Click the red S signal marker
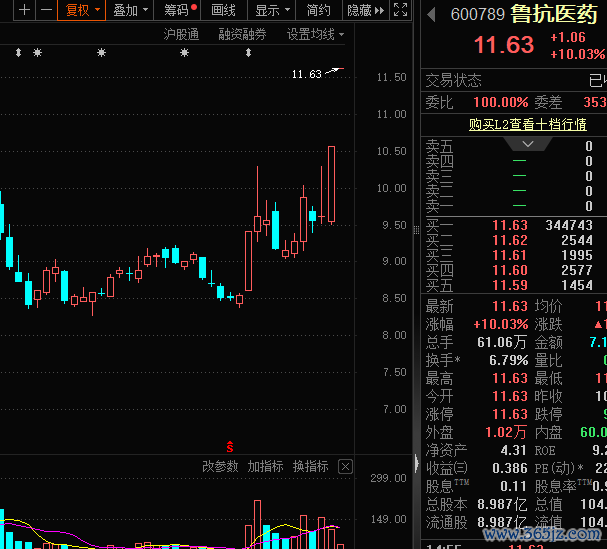Viewport: 607px width, 549px height. click(x=230, y=447)
